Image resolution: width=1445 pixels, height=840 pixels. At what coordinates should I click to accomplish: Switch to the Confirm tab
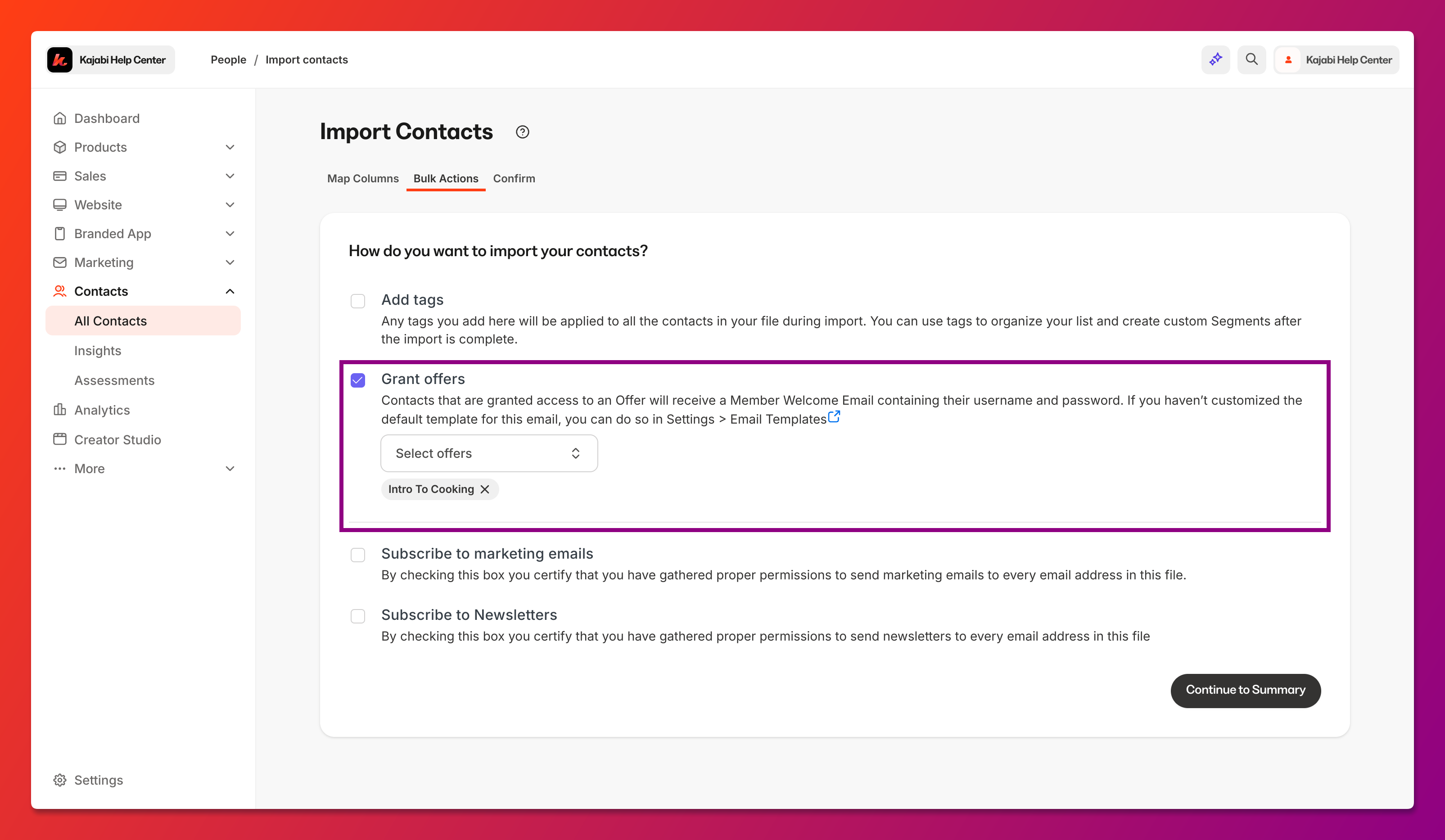click(x=514, y=178)
